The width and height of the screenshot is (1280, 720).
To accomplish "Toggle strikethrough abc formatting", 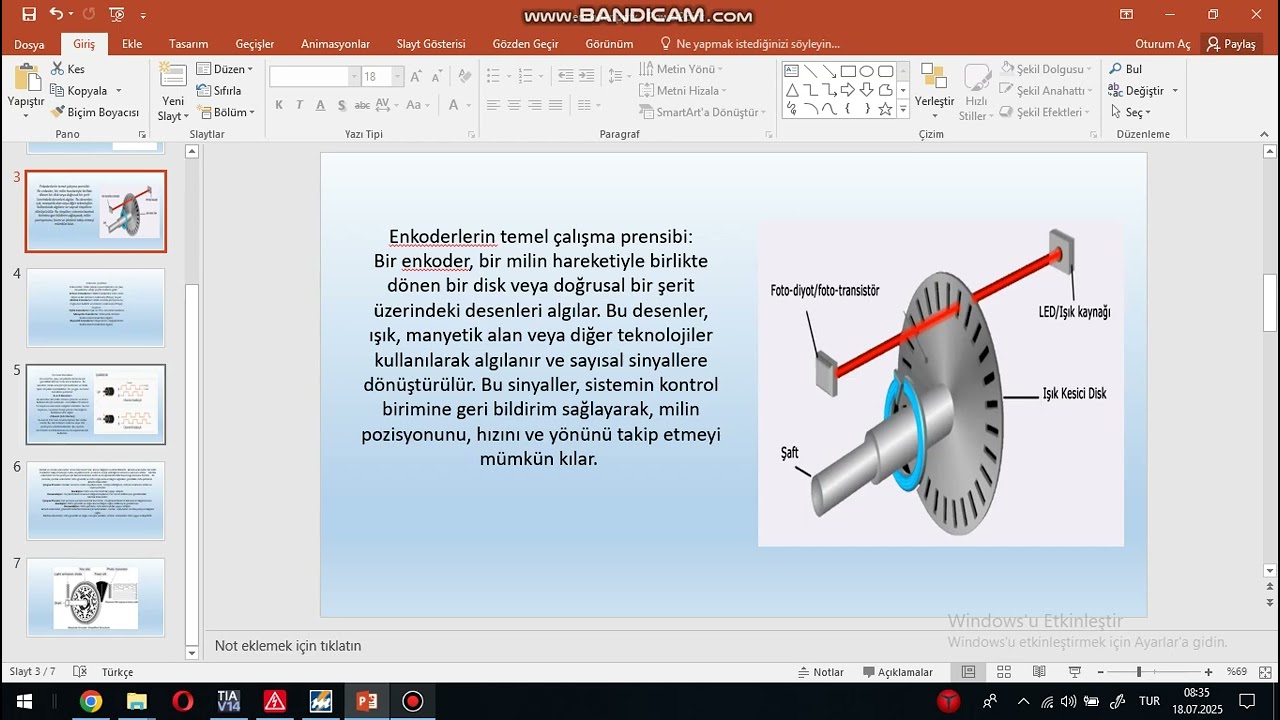I will (x=362, y=105).
